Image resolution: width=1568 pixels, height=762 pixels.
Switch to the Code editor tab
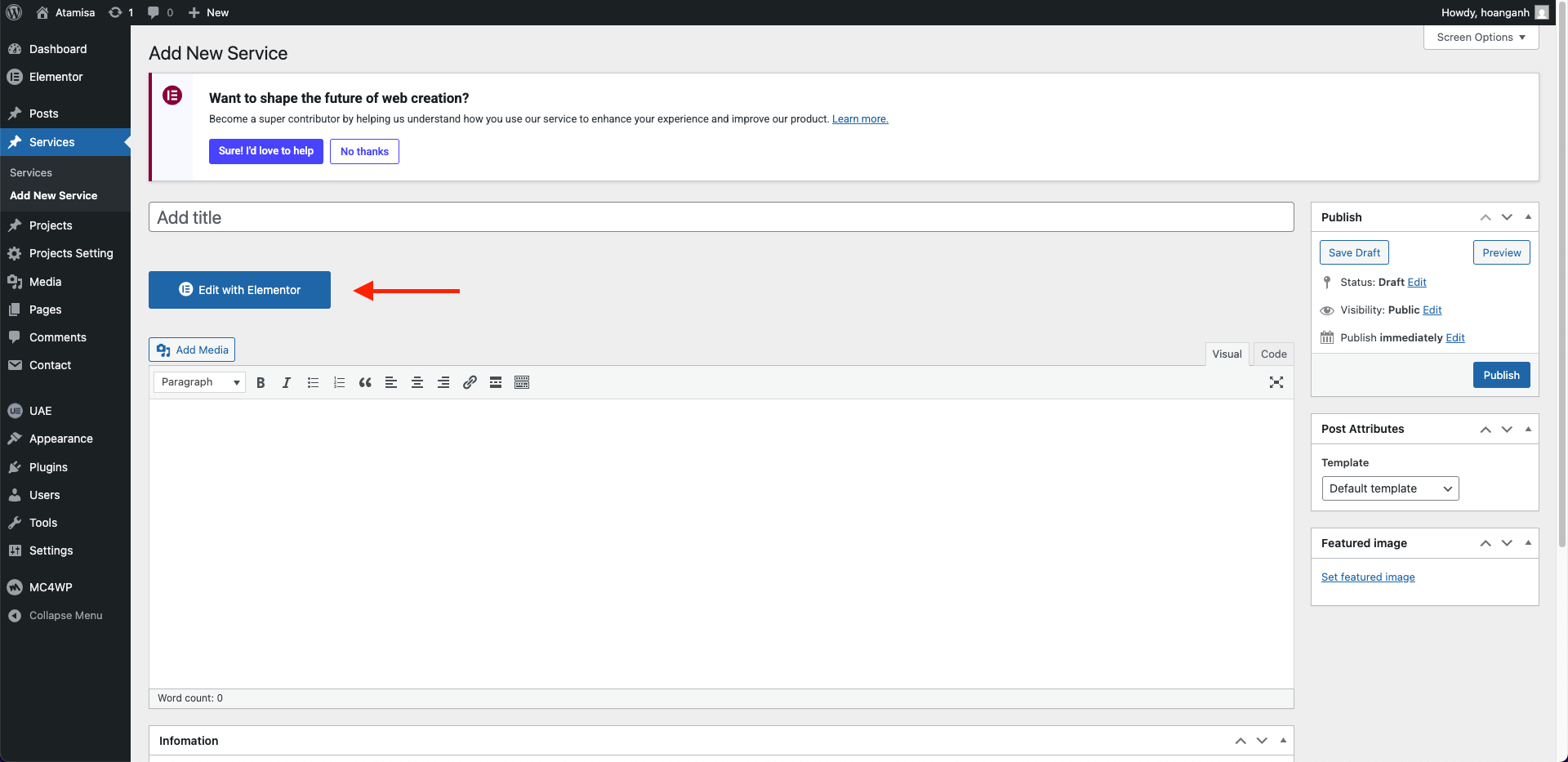(1273, 354)
